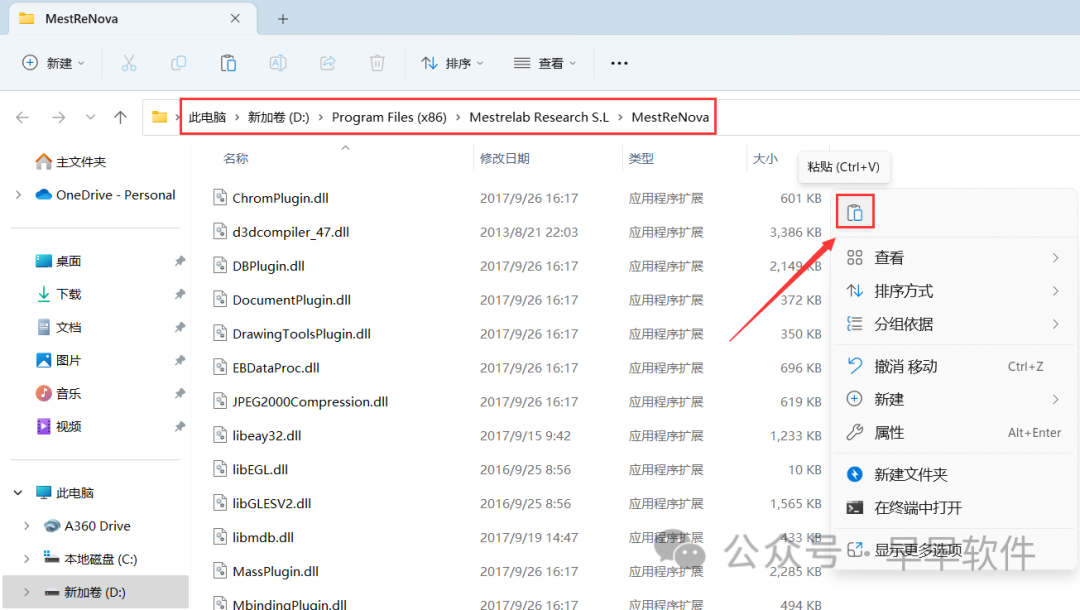Open the 新建 dropdown in toolbar
This screenshot has height=610, width=1080.
pos(54,63)
